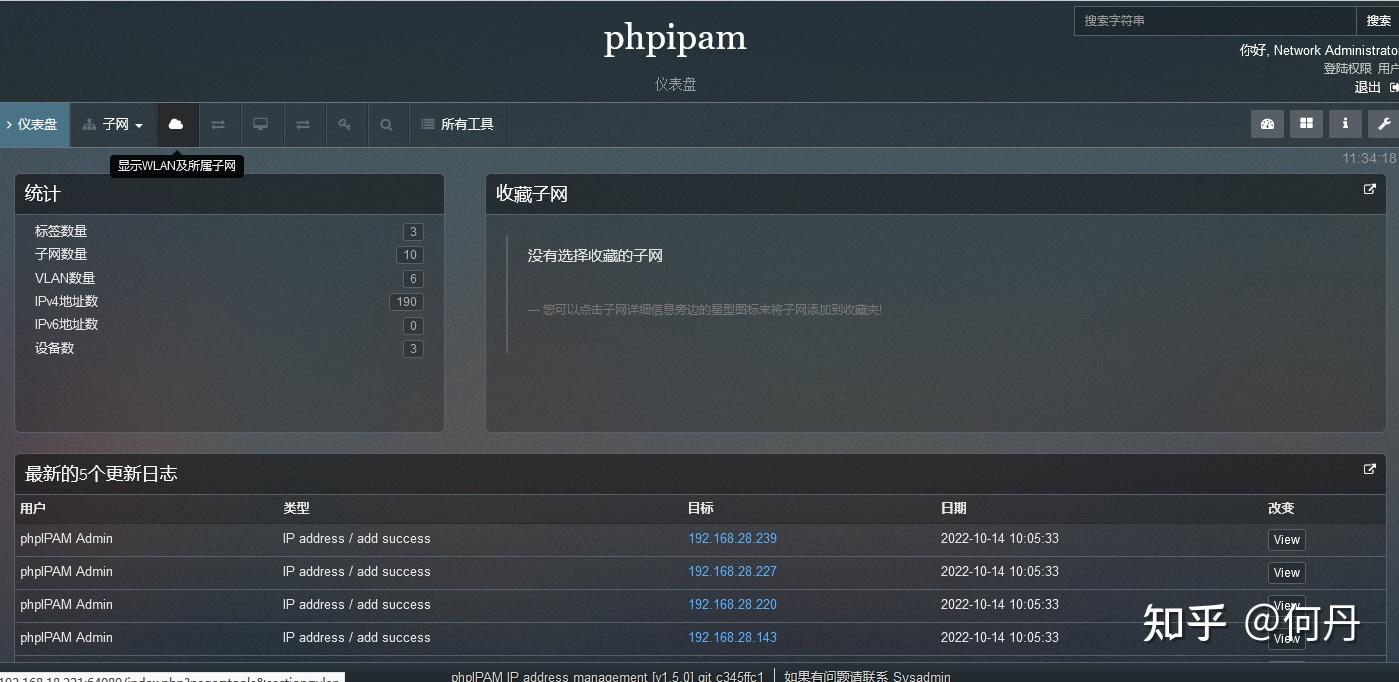The width and height of the screenshot is (1399, 682).
Task: Click the dashboard gauge icon button
Action: 1267,124
